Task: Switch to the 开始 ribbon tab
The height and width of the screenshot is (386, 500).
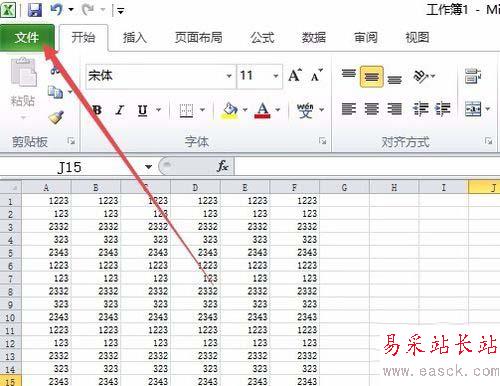Action: 83,37
